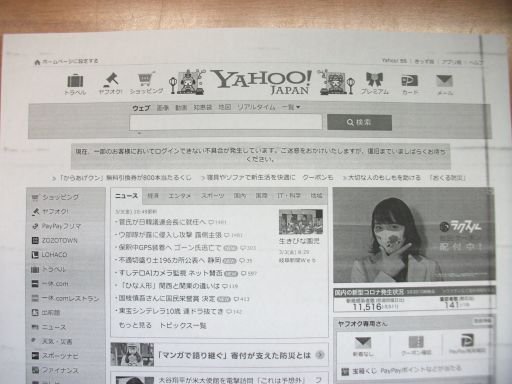Switch to the 国内 news tab
Screen dimensions: 512x384
point(240,196)
